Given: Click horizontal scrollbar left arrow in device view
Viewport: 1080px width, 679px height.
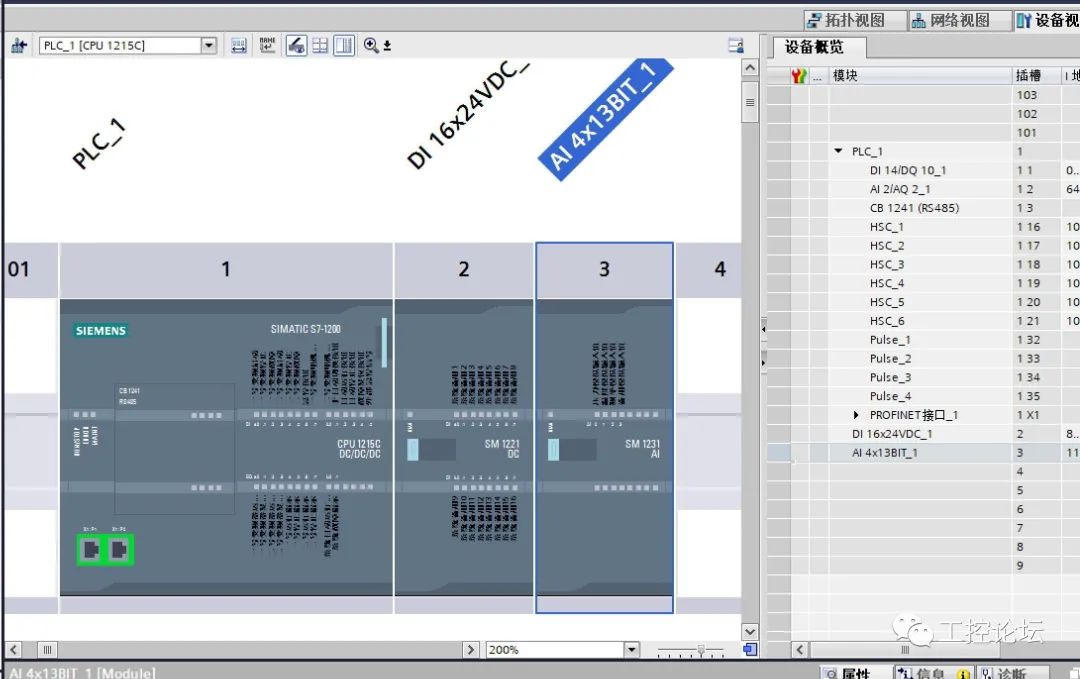Looking at the screenshot, I should coord(13,649).
